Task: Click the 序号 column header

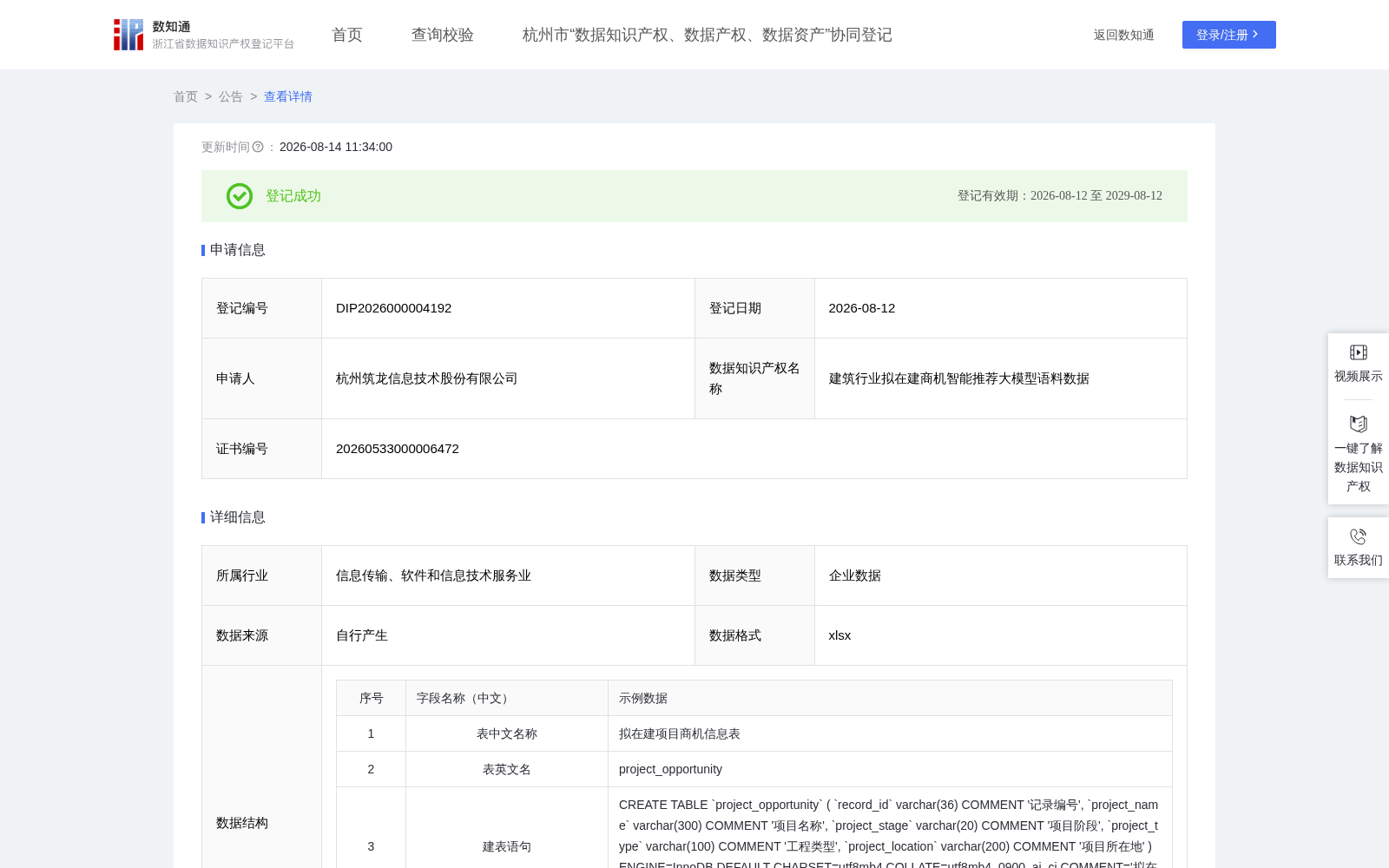Action: pyautogui.click(x=372, y=698)
